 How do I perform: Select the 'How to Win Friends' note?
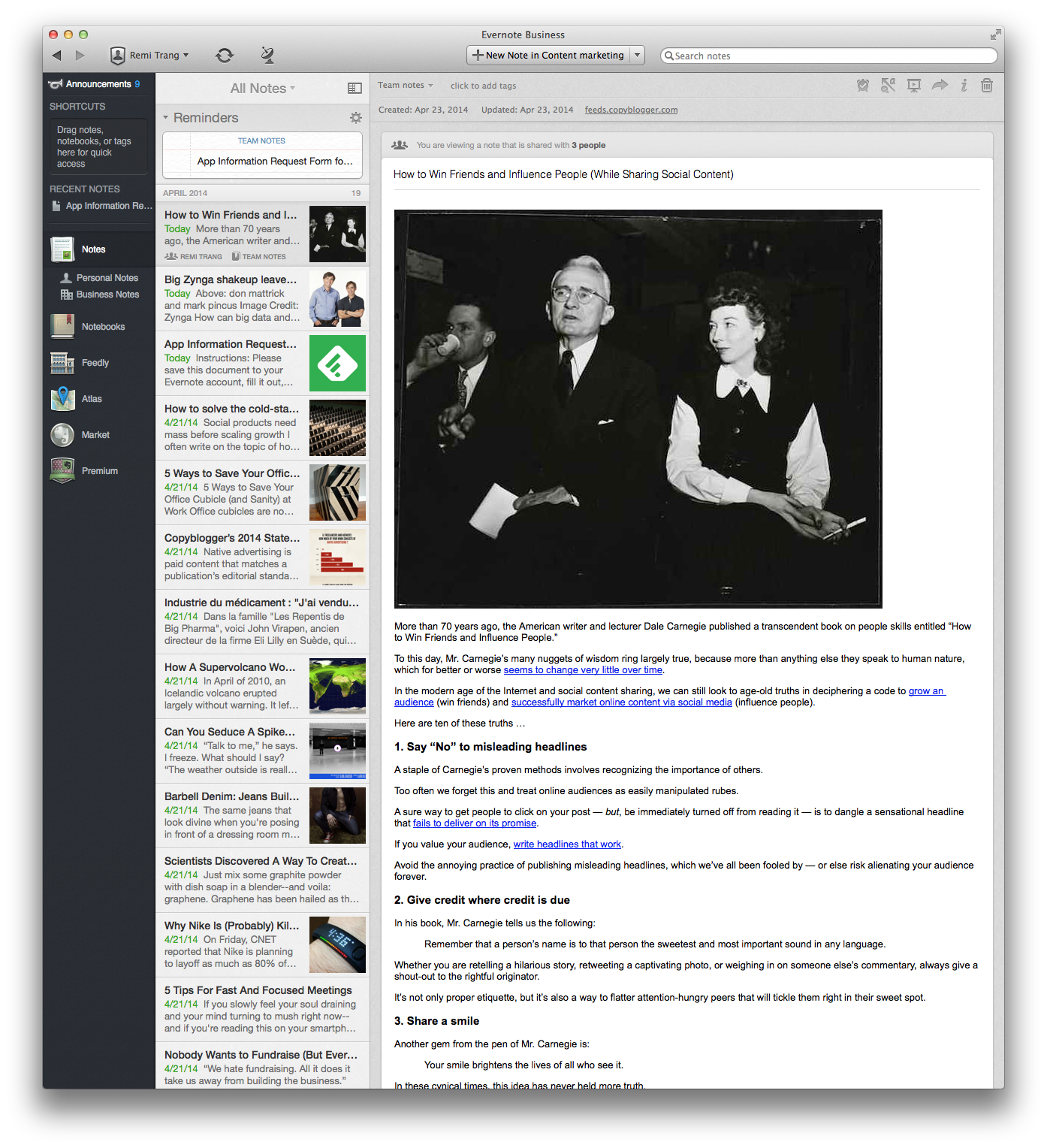click(262, 234)
